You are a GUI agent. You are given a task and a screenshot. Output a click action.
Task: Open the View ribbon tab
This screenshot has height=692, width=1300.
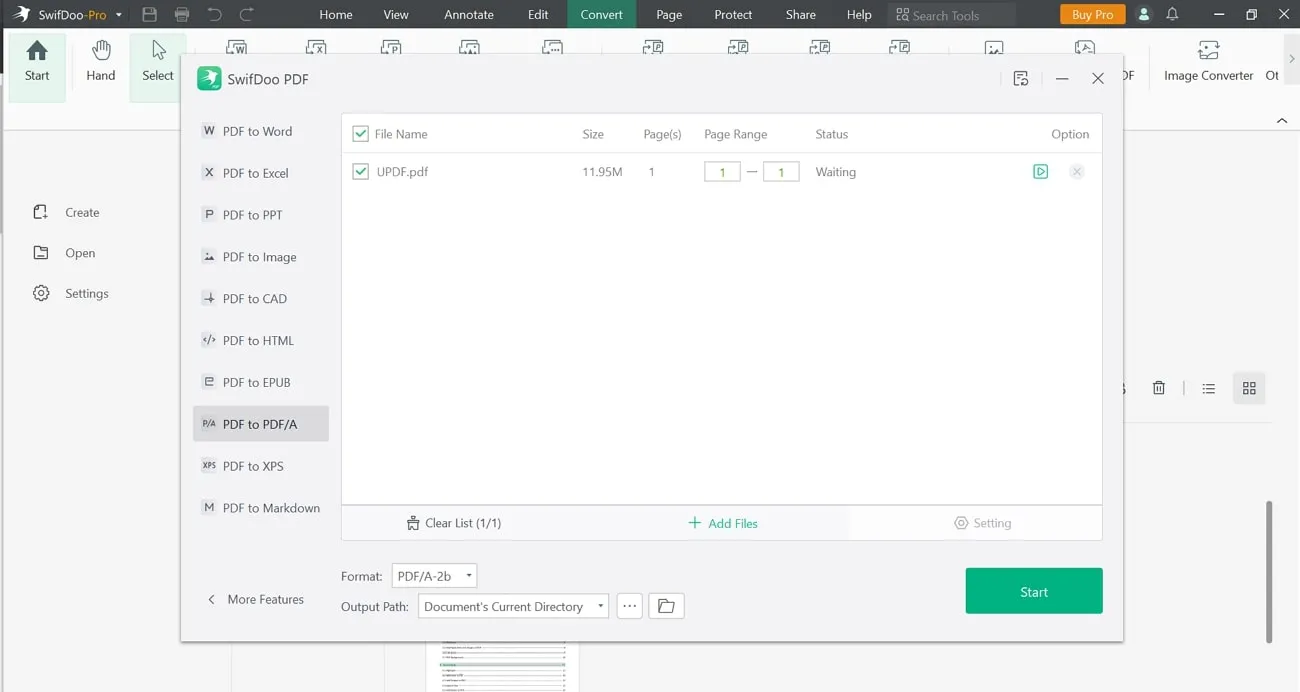[x=396, y=15]
